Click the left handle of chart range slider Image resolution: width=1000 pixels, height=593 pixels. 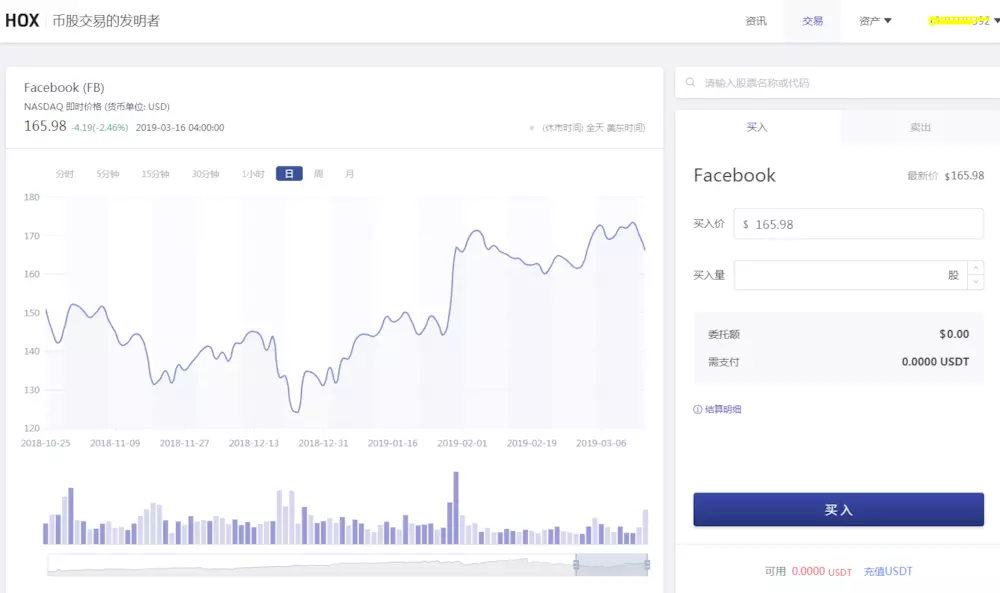tap(576, 565)
